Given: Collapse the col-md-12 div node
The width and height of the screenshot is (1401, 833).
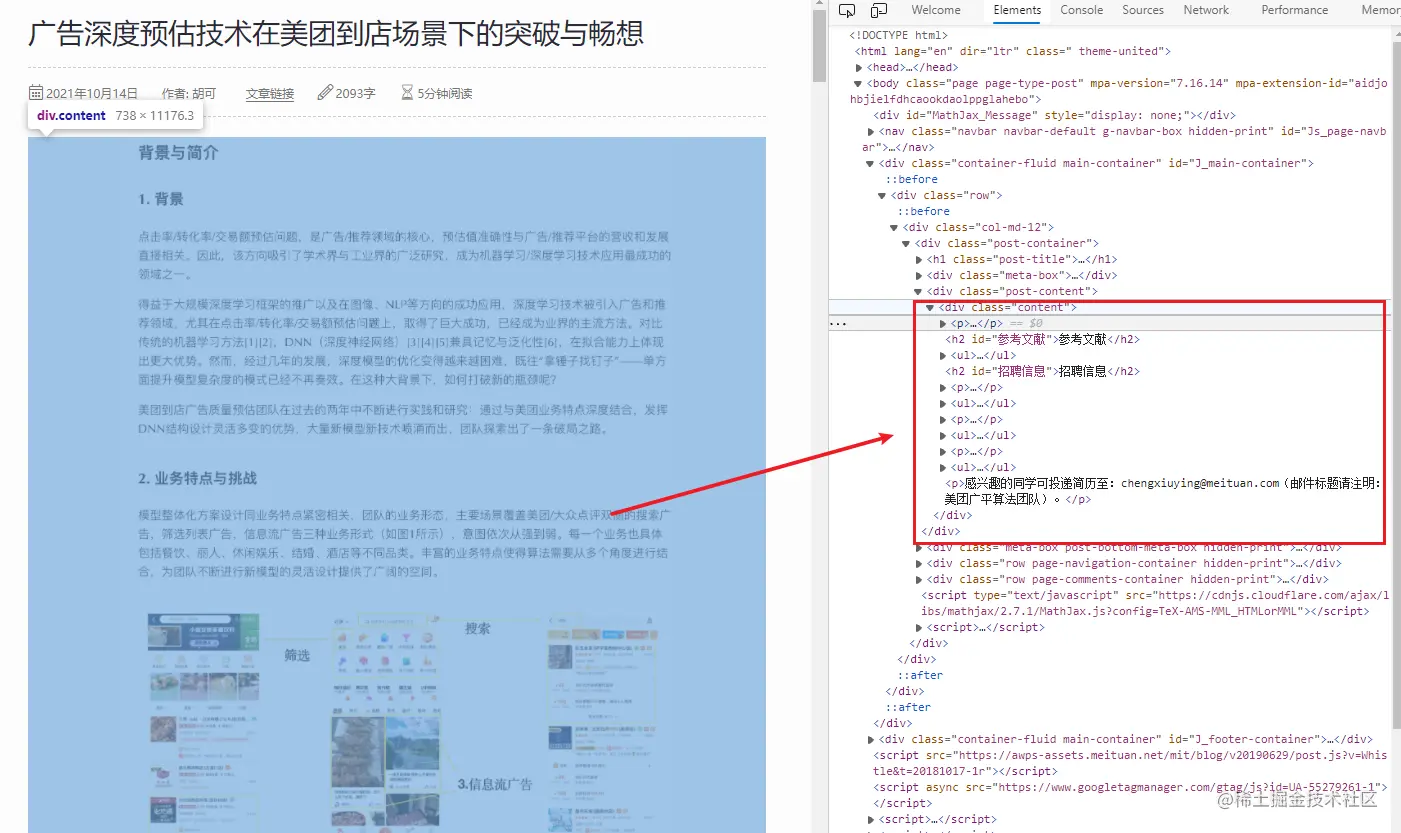Looking at the screenshot, I should point(894,227).
